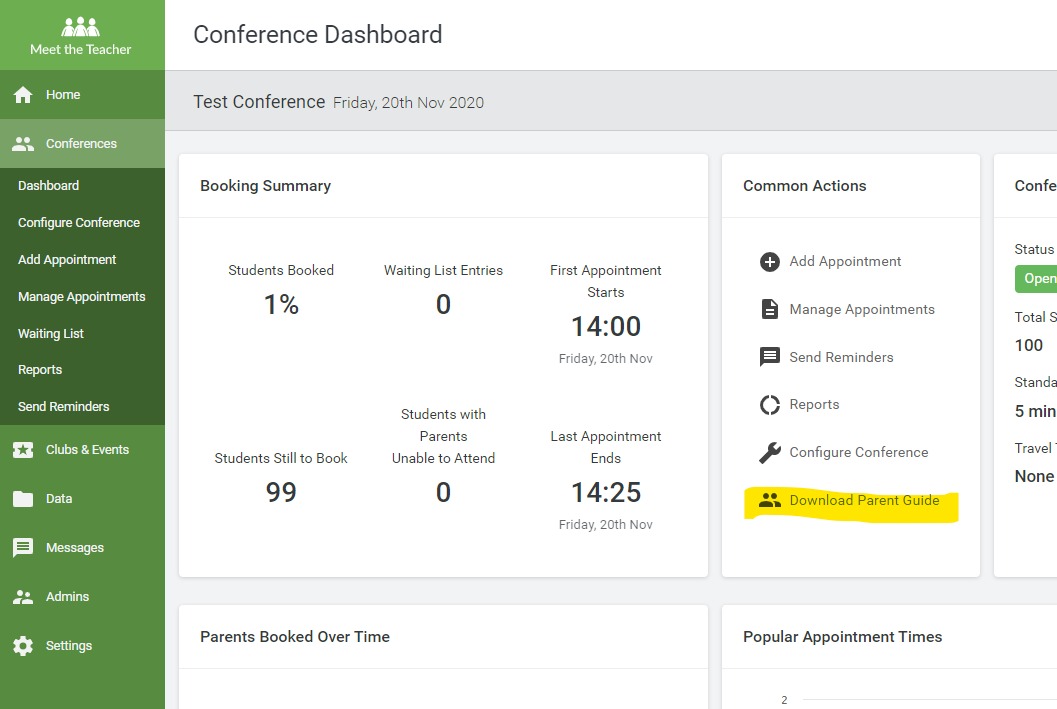Click the Admins person icon in the sidebar
Viewport: 1057px width, 709px height.
23,596
